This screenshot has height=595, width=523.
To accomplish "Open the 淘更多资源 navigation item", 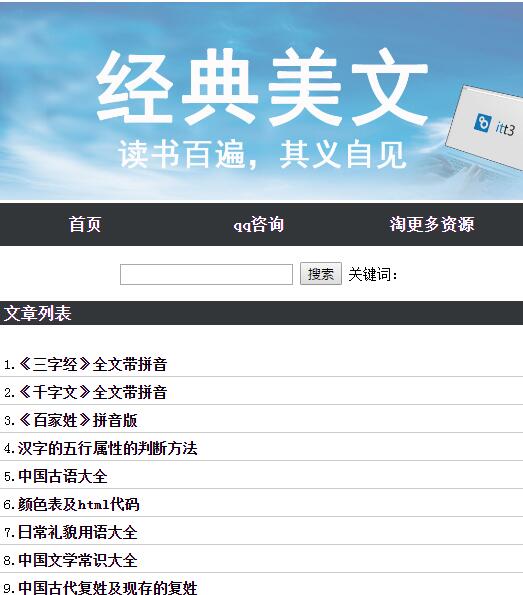I will click(x=432, y=224).
